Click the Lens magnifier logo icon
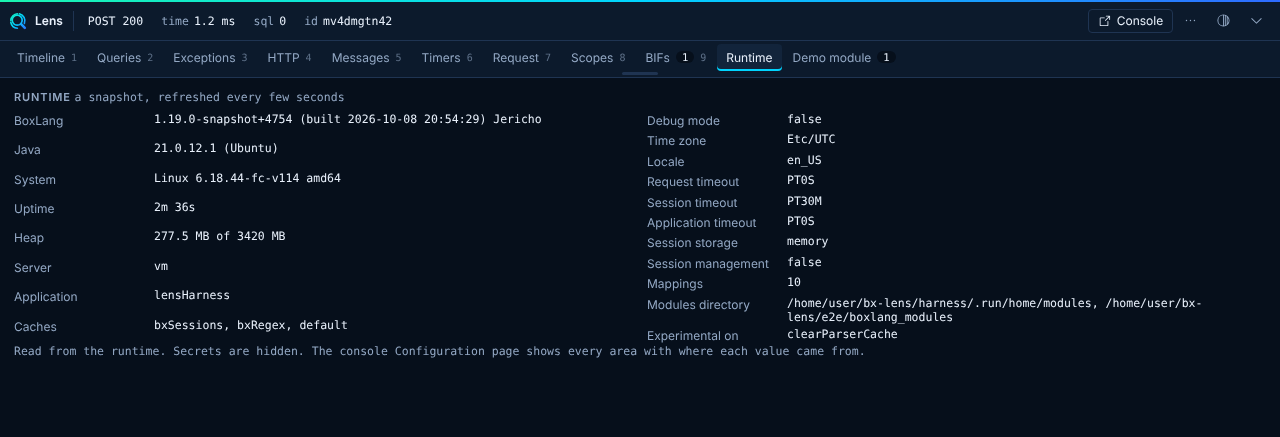 point(18,21)
